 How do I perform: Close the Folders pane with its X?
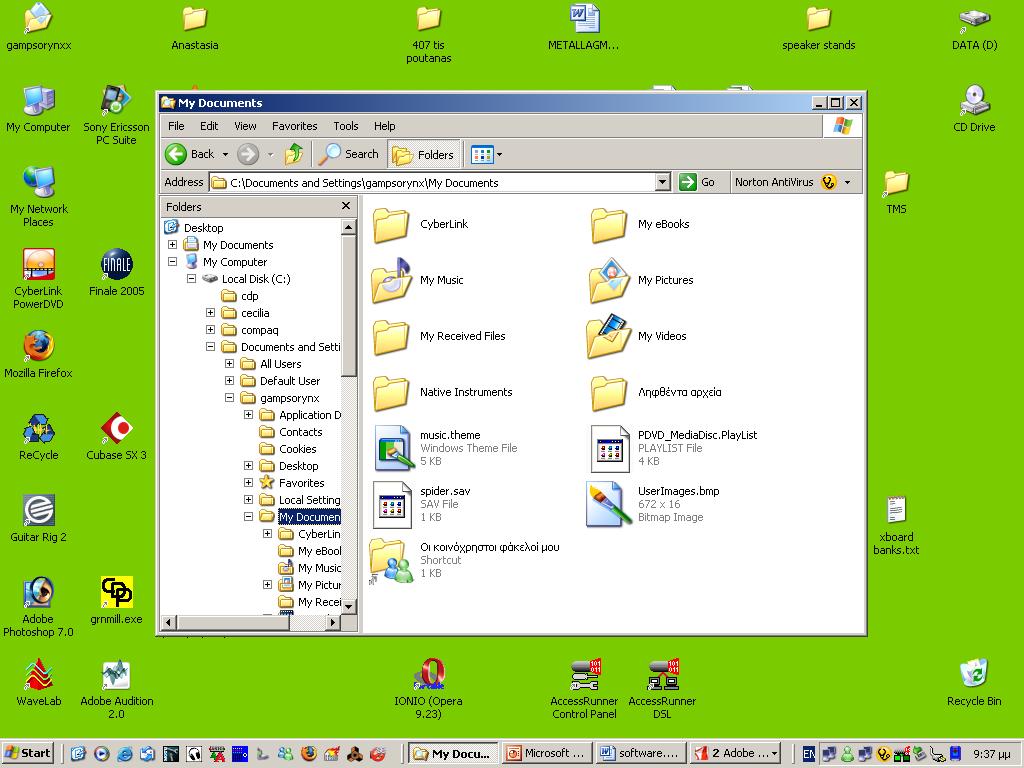(x=345, y=206)
